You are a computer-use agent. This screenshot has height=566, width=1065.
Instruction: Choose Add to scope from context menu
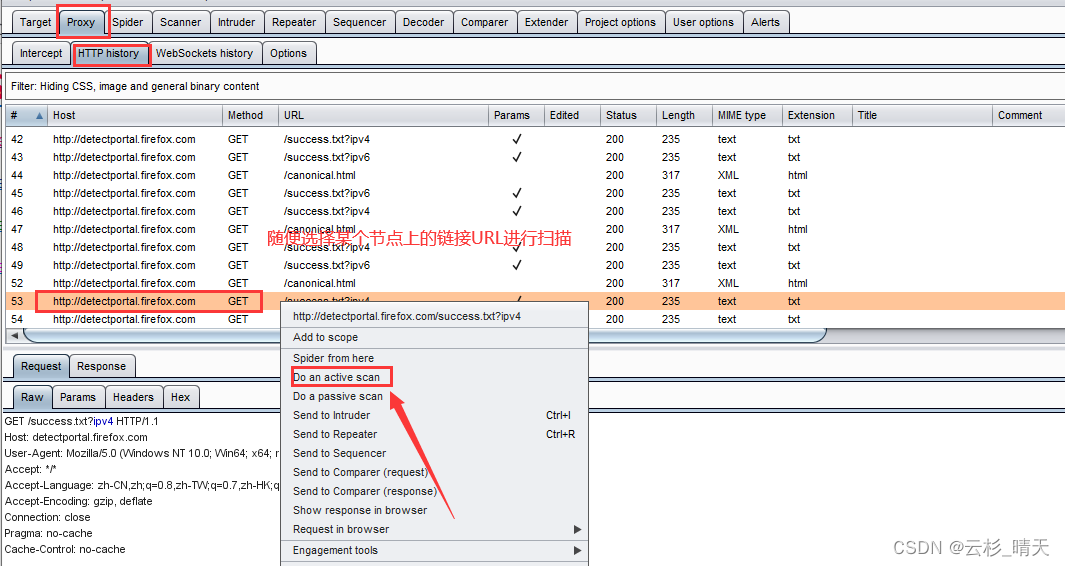click(435, 337)
